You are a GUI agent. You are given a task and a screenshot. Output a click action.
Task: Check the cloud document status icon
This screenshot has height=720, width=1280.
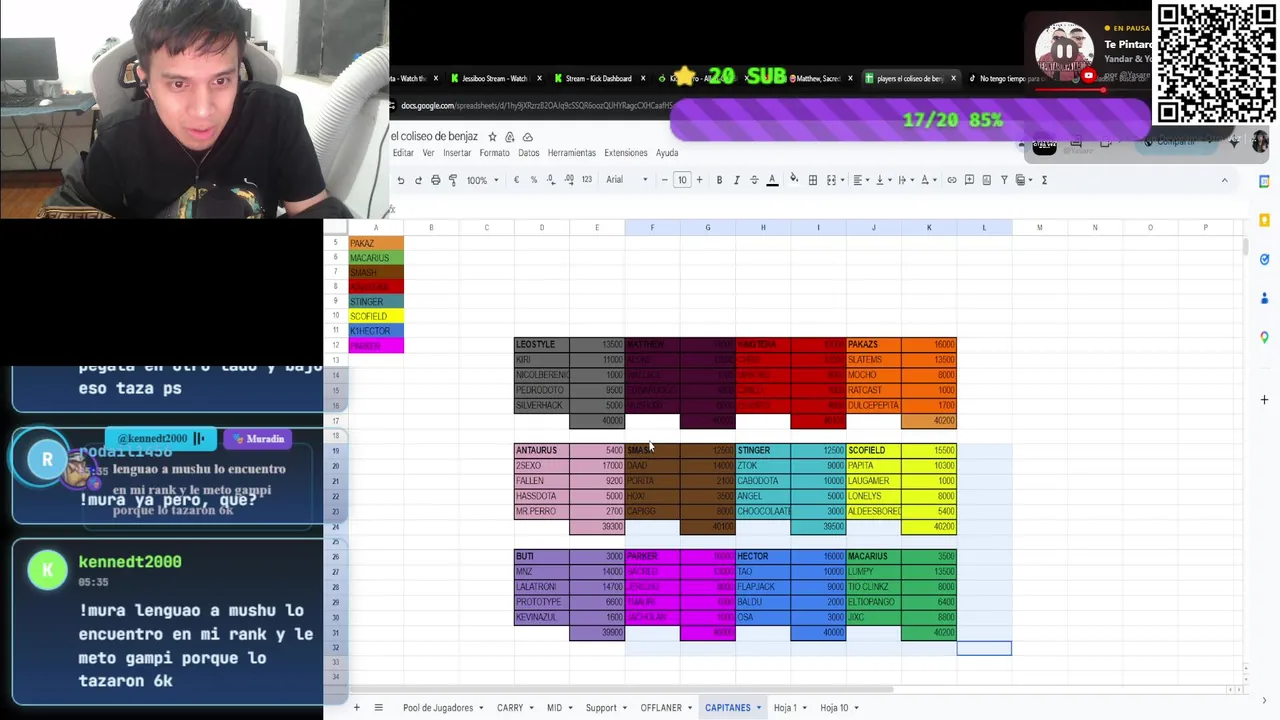[x=528, y=137]
